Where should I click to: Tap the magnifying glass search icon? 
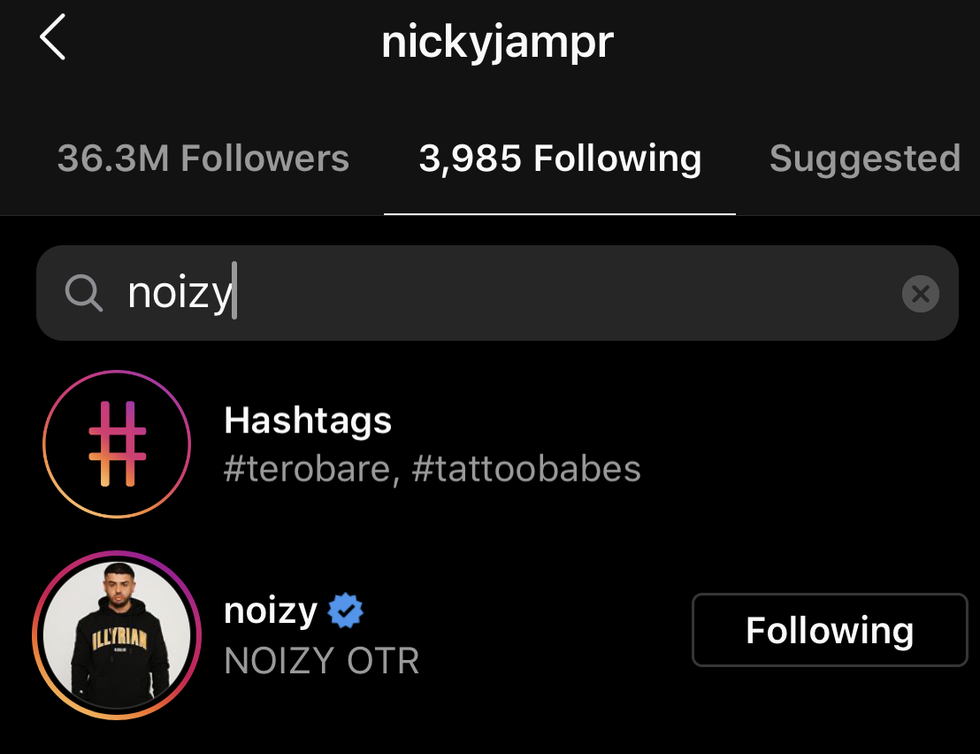pyautogui.click(x=83, y=294)
